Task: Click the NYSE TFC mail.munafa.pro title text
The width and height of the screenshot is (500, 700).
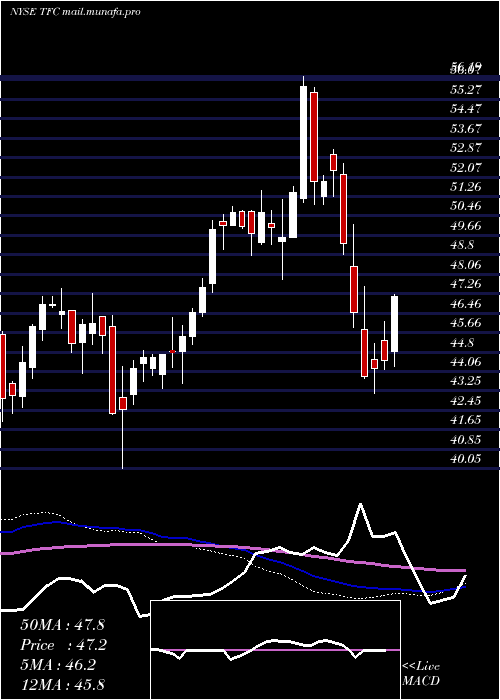Action: click(75, 12)
